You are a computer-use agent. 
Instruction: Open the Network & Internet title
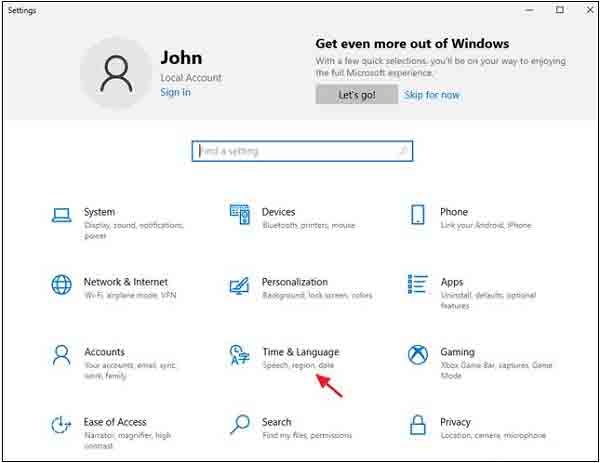(126, 282)
